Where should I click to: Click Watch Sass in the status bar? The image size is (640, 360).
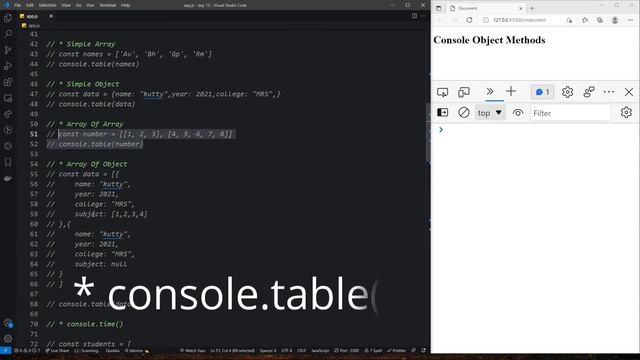coord(193,351)
